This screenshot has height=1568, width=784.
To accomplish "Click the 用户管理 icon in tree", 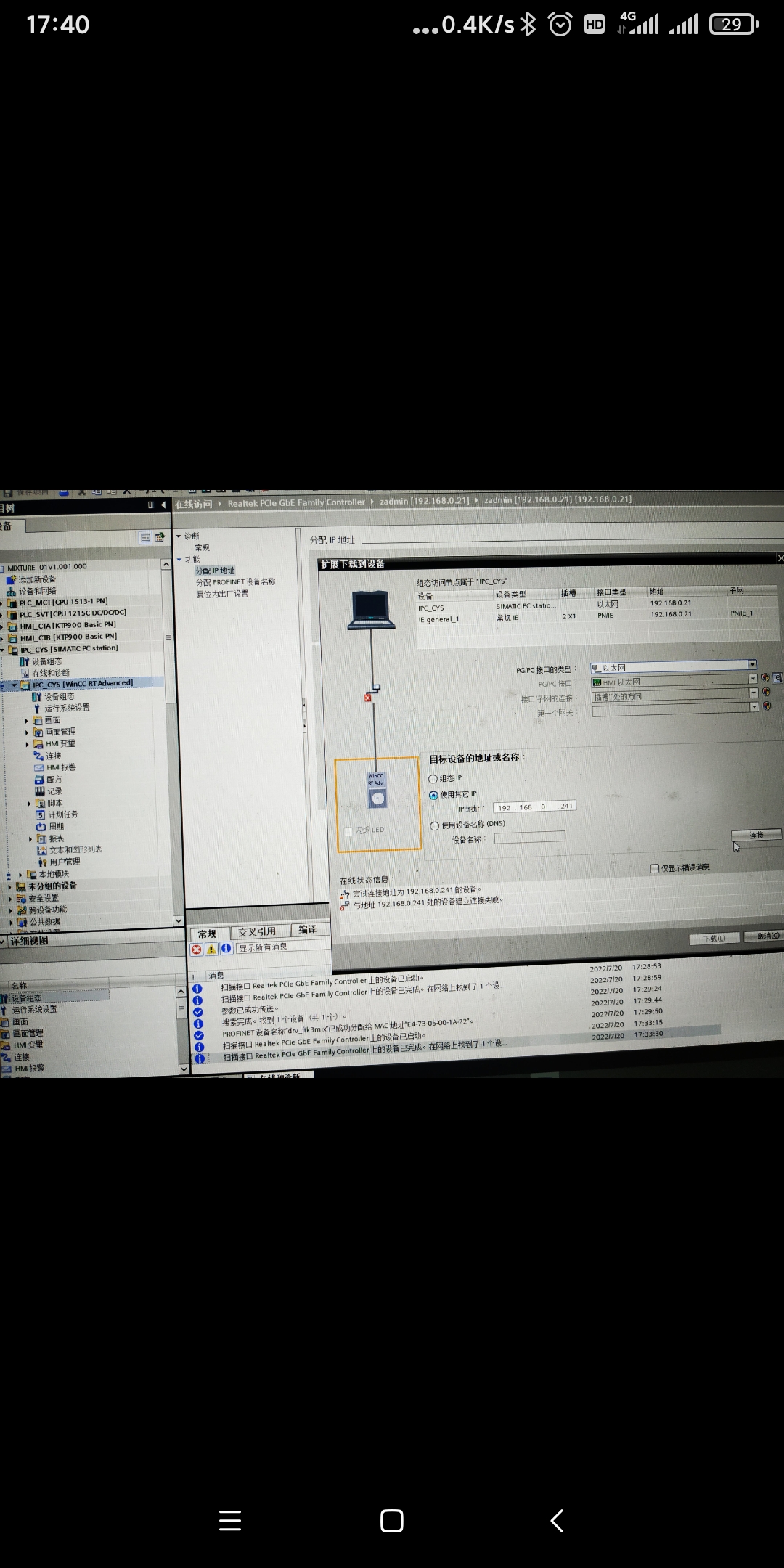I will pyautogui.click(x=42, y=862).
